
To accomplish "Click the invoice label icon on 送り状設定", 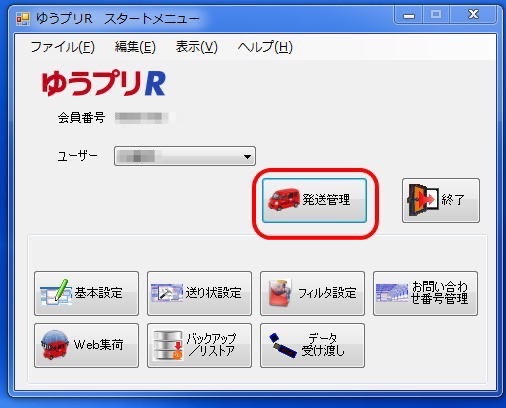I will [167, 293].
